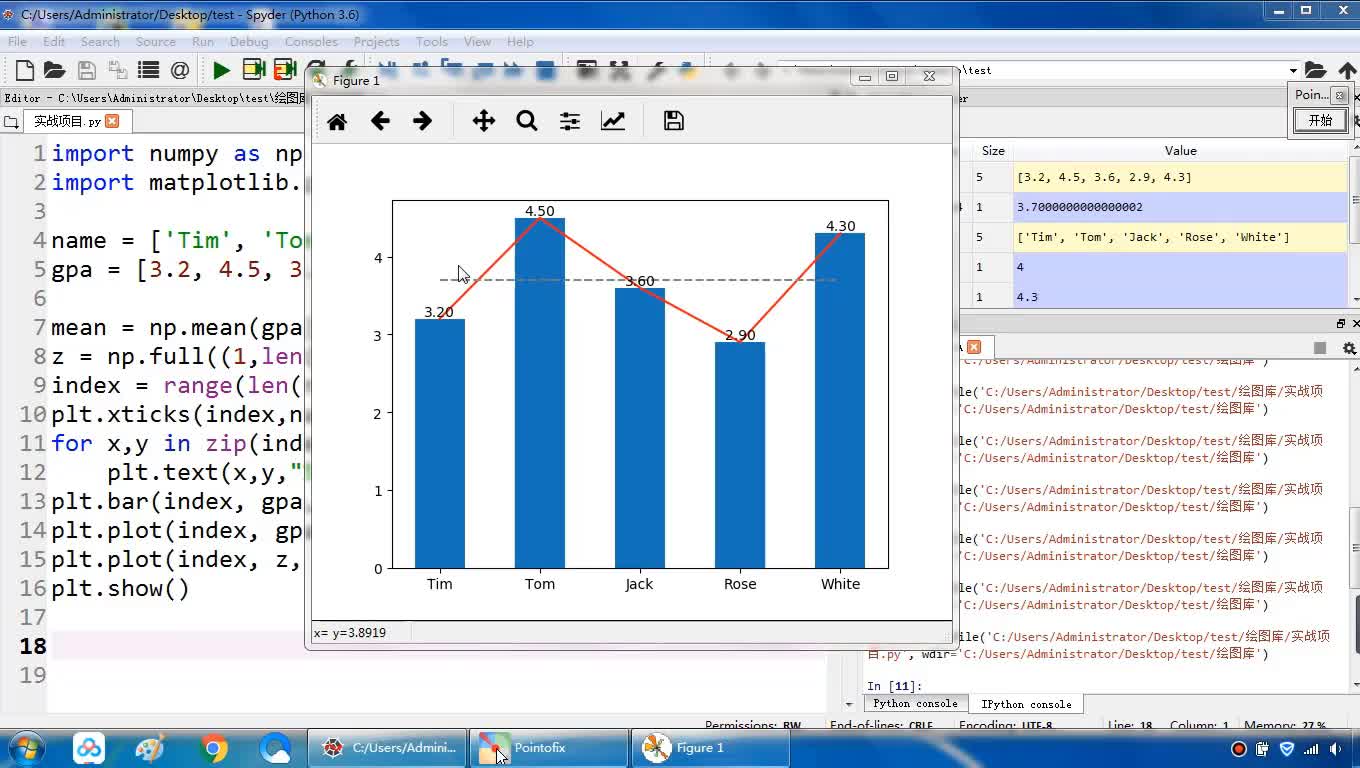Image resolution: width=1360 pixels, height=768 pixels.
Task: Run file with the green play button
Action: [221, 70]
